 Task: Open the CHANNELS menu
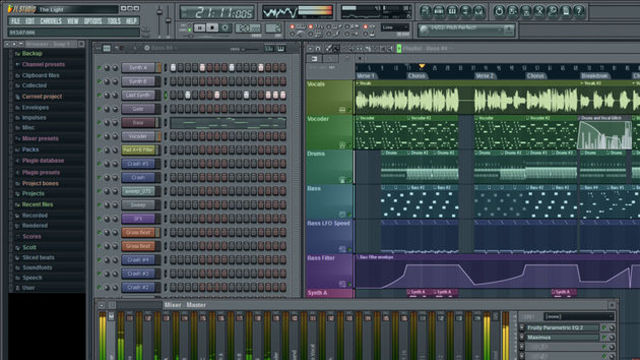[51, 21]
